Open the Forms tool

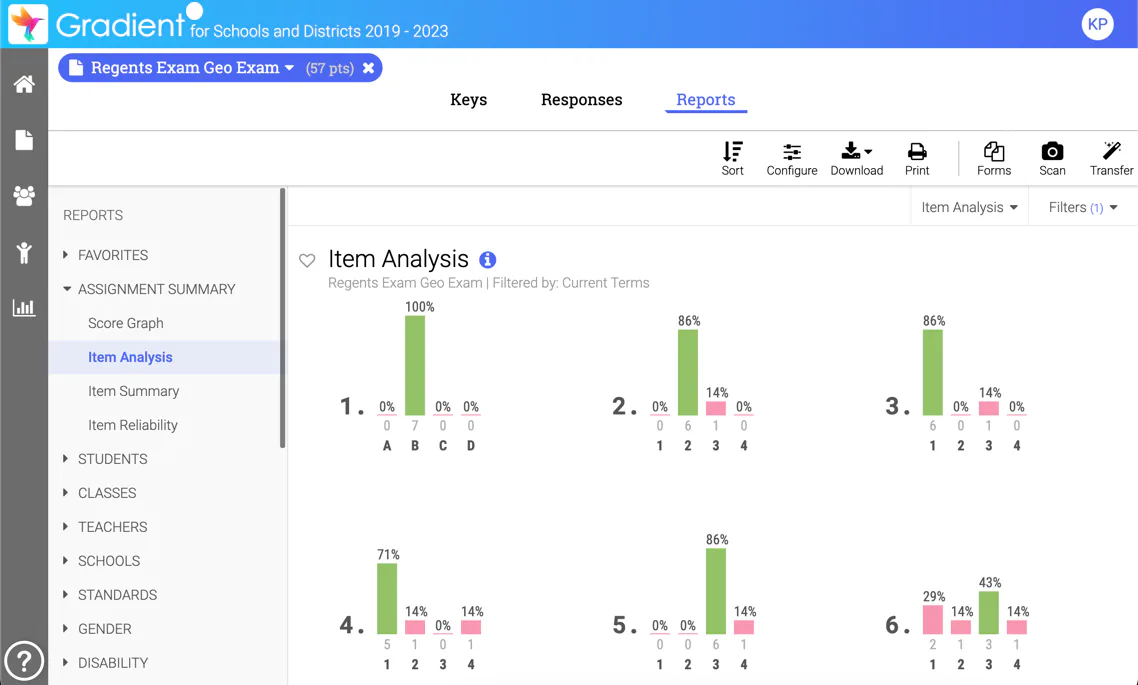coord(994,159)
